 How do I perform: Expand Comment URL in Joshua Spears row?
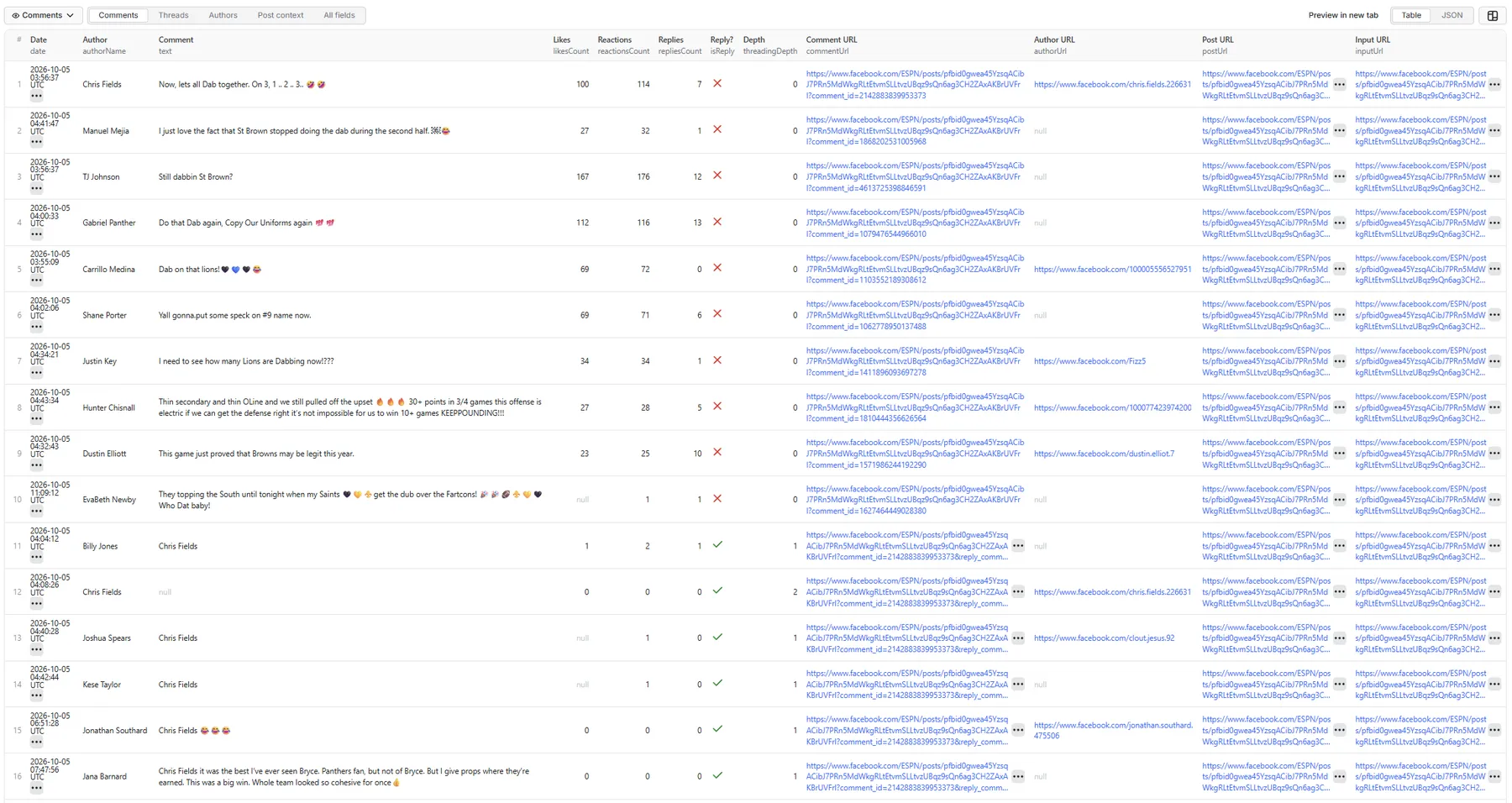coord(1017,638)
